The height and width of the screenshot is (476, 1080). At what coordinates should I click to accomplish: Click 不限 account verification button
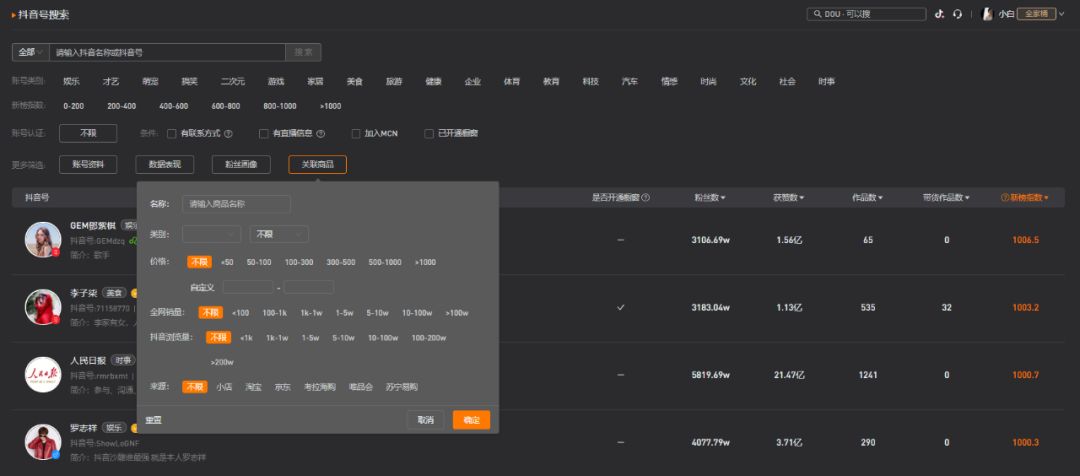pyautogui.click(x=88, y=134)
